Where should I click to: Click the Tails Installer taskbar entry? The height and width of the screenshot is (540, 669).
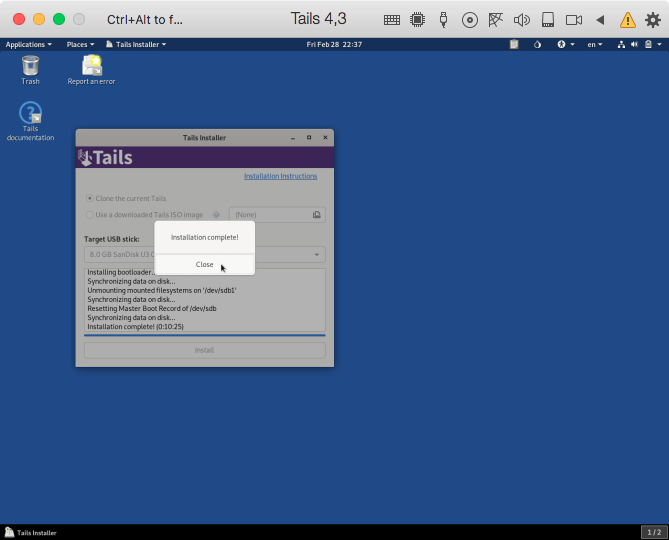tap(31, 532)
